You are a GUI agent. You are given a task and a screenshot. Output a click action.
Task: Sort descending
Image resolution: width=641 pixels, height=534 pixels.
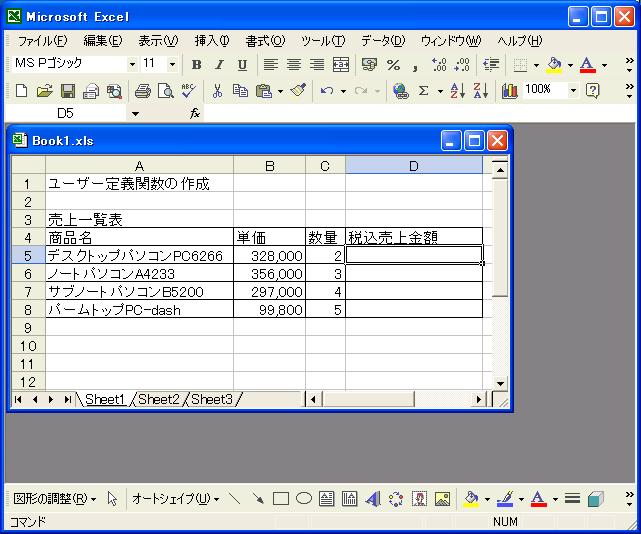[481, 90]
